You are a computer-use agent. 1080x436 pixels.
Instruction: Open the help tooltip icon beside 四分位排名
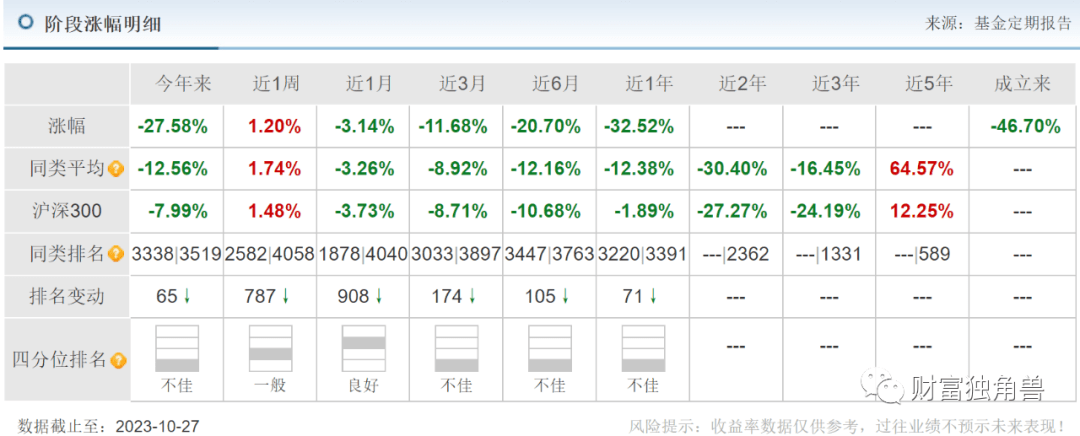[x=119, y=360]
